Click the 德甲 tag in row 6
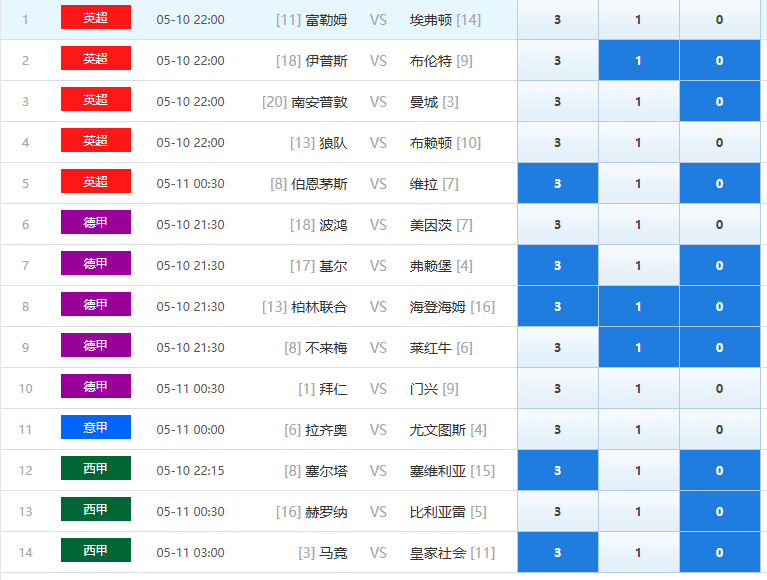767x580 pixels. pyautogui.click(x=96, y=222)
